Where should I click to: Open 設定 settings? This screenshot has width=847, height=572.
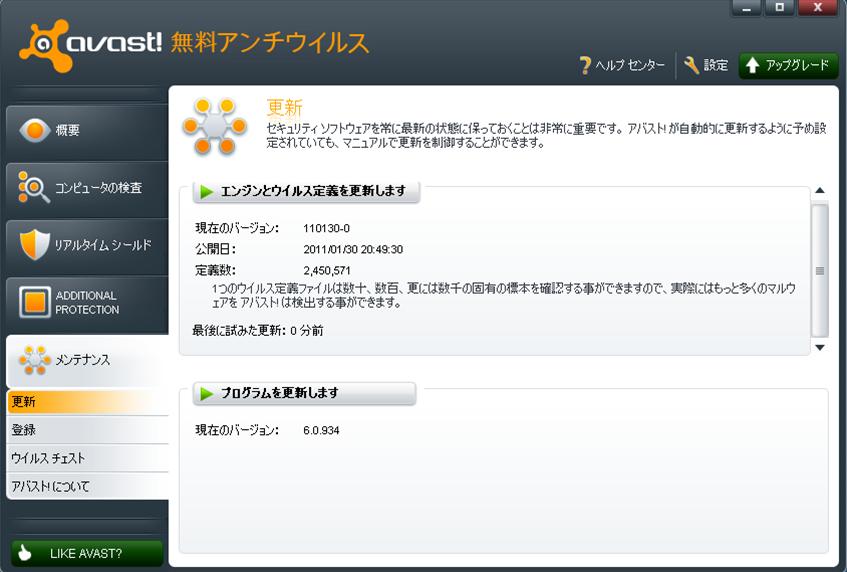716,65
